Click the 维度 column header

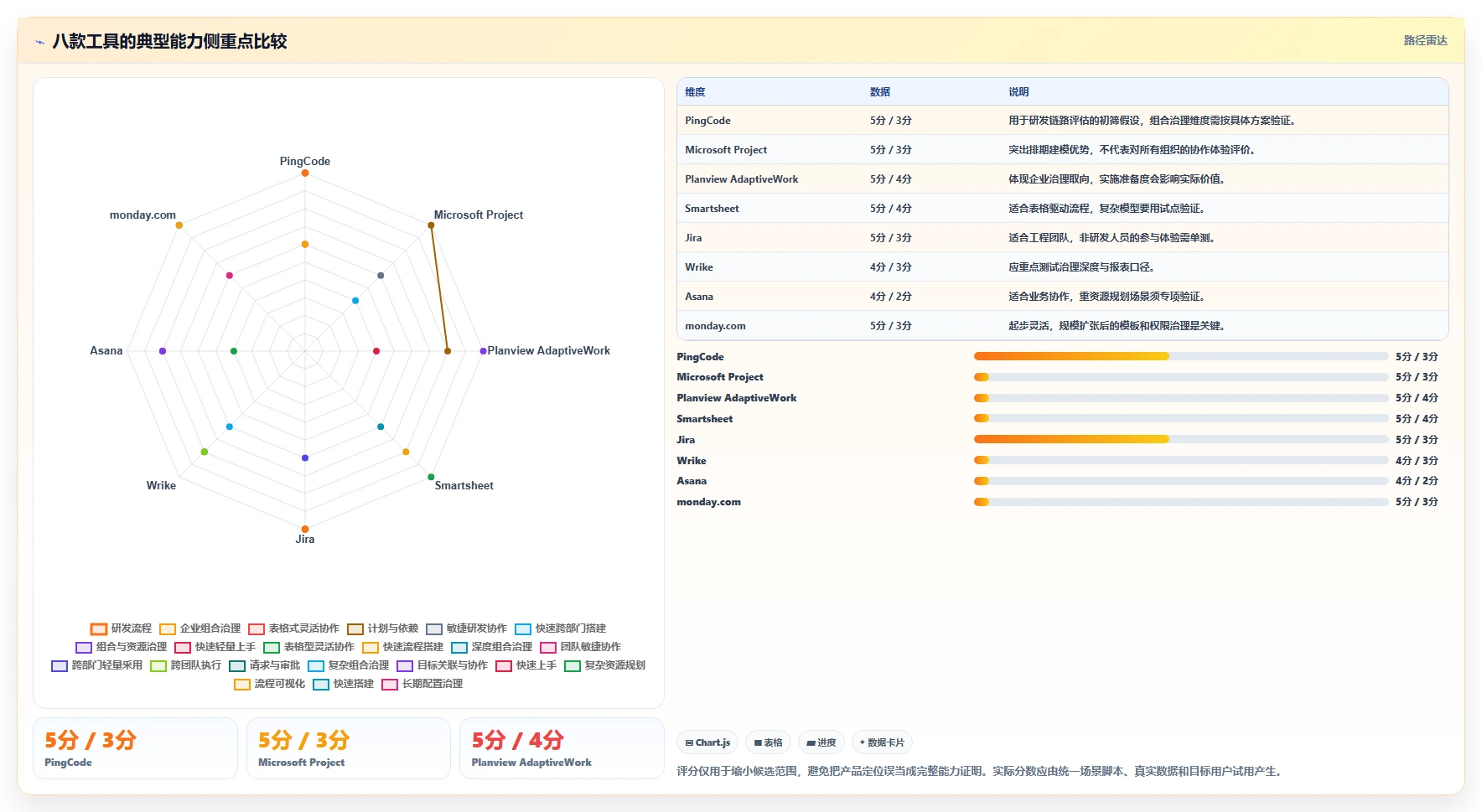click(x=695, y=92)
